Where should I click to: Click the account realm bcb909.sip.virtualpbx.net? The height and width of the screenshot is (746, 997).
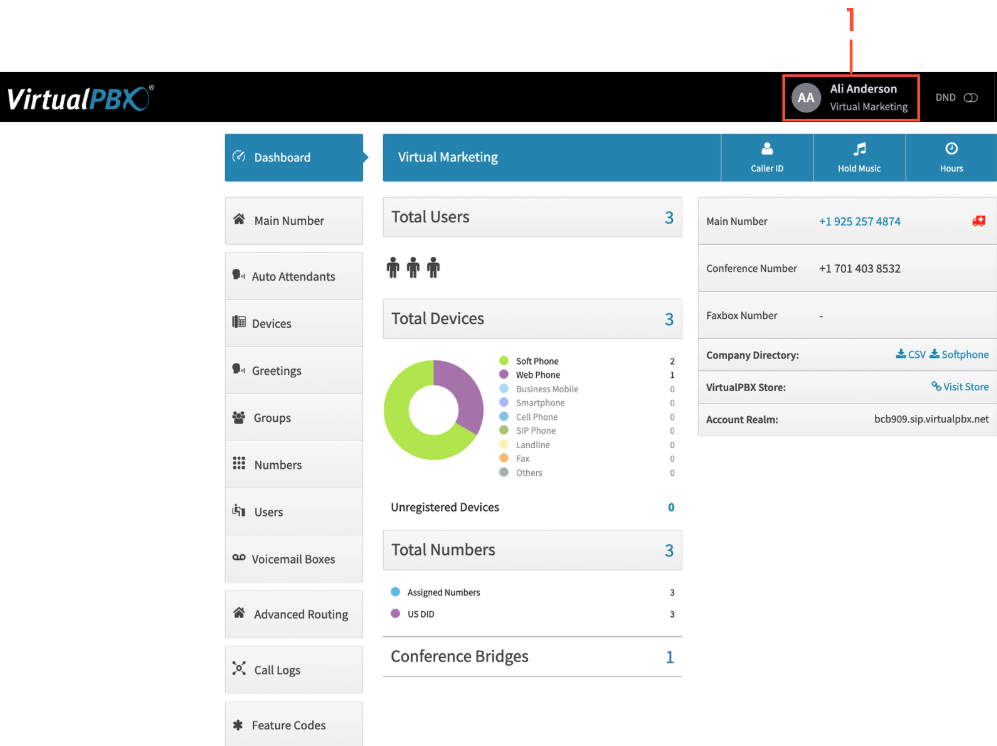(x=932, y=419)
